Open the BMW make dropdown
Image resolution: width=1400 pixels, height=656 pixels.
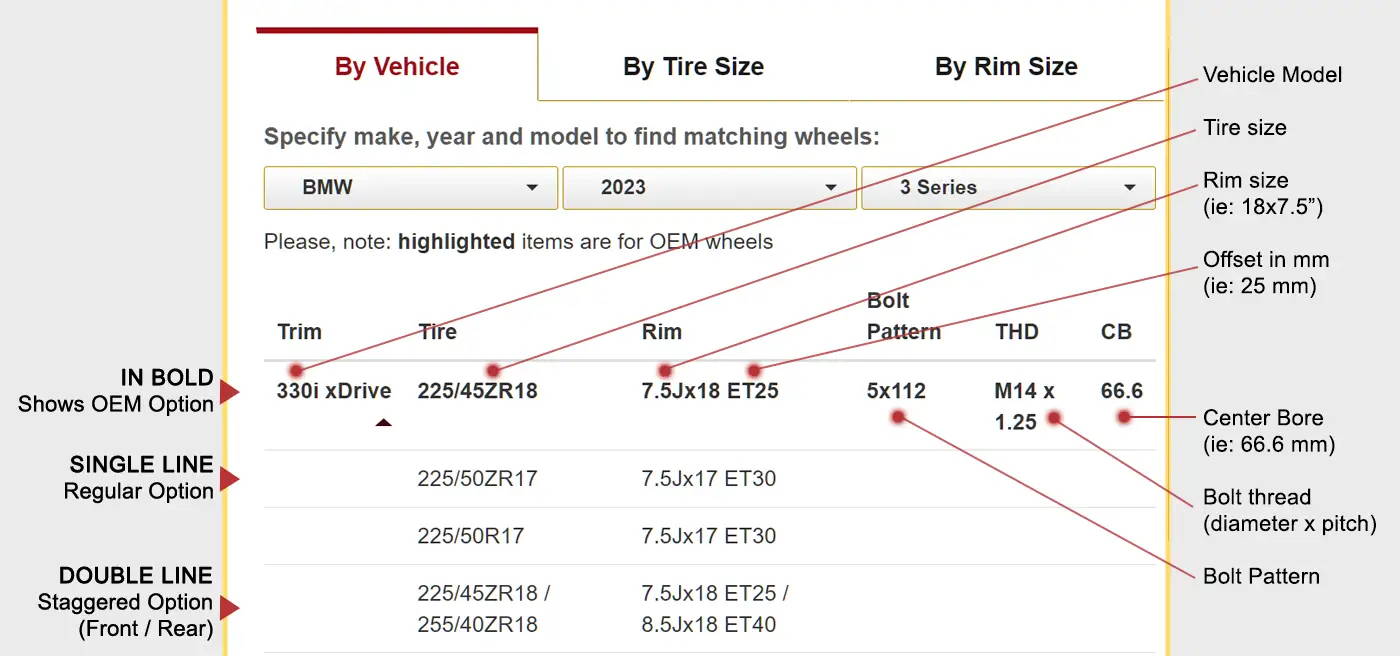pos(411,187)
